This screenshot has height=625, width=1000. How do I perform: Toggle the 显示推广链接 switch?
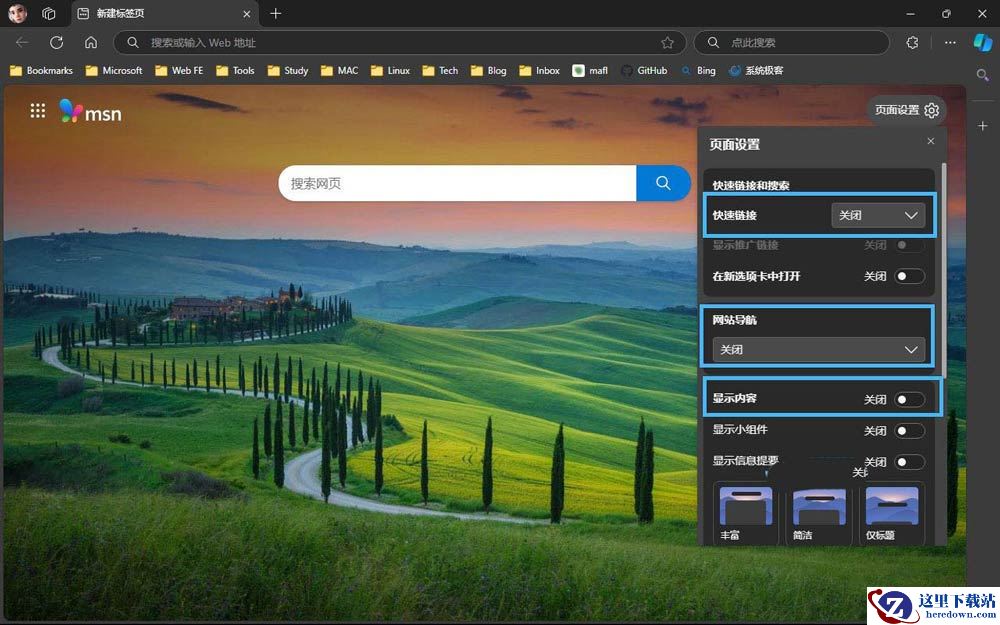click(x=909, y=245)
